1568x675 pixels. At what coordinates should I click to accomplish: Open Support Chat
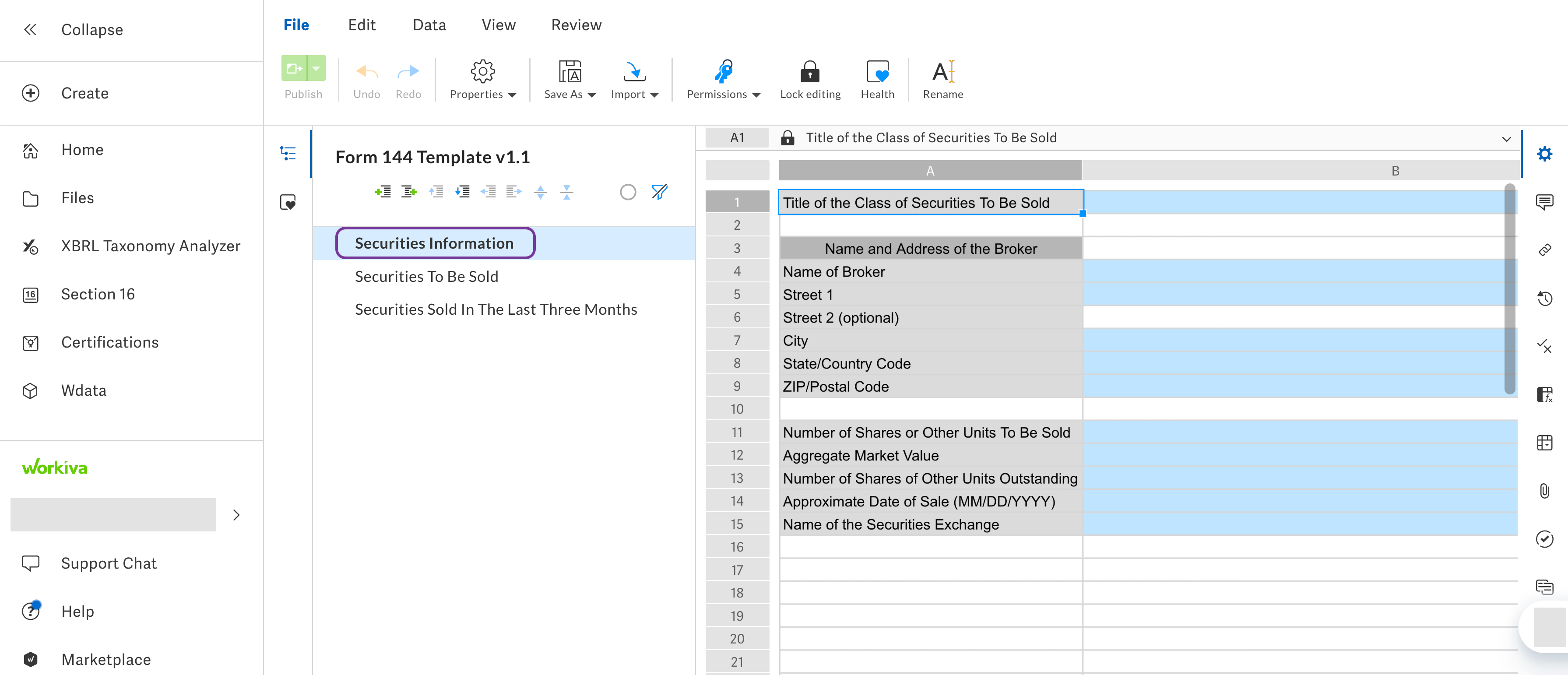(109, 563)
